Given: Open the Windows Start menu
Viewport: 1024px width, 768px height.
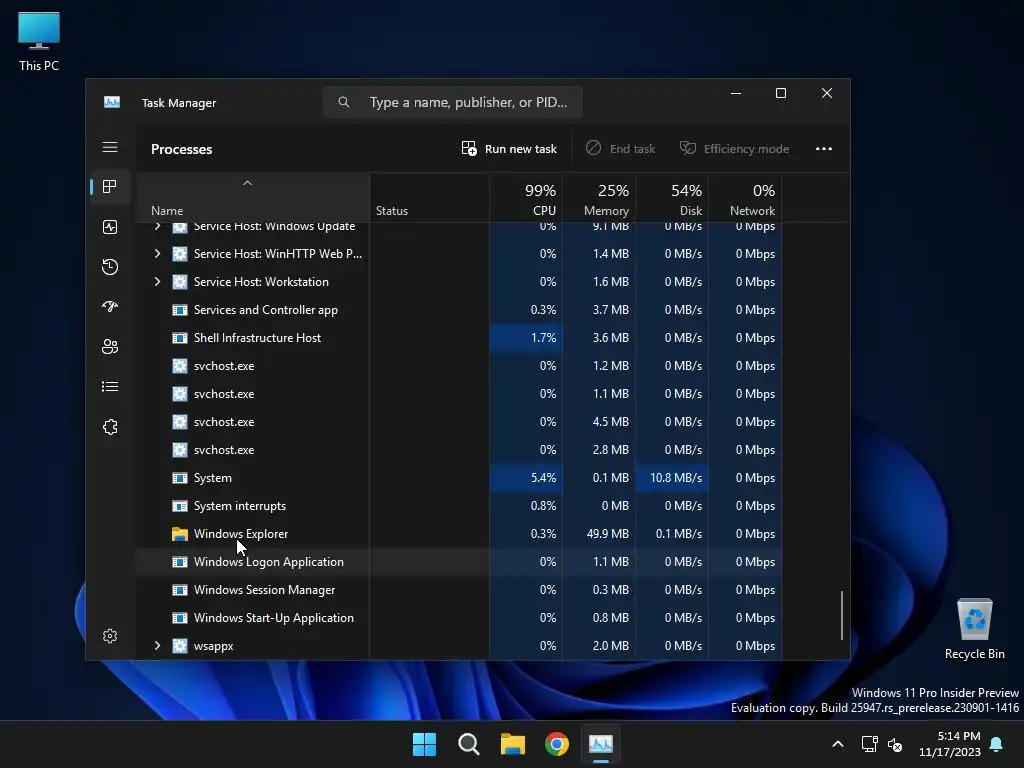Looking at the screenshot, I should (x=424, y=744).
